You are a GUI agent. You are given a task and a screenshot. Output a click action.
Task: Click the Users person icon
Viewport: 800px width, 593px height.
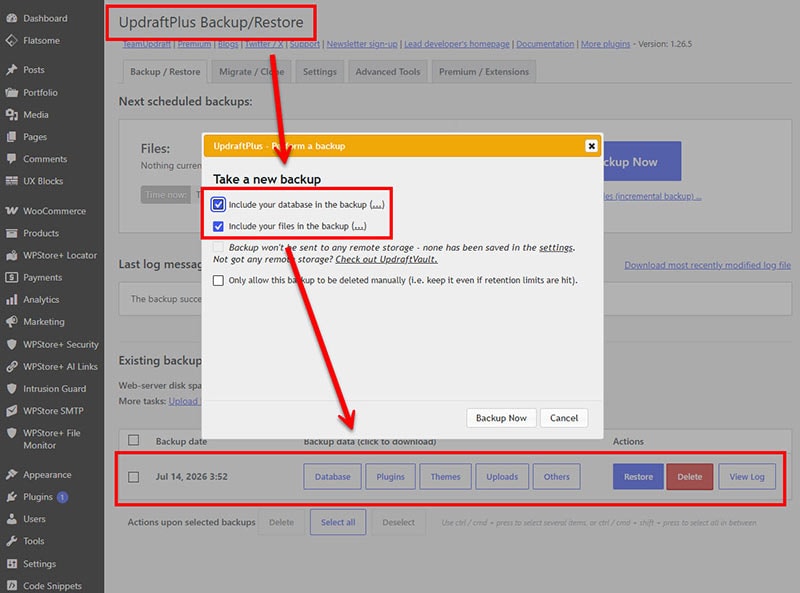[x=12, y=519]
